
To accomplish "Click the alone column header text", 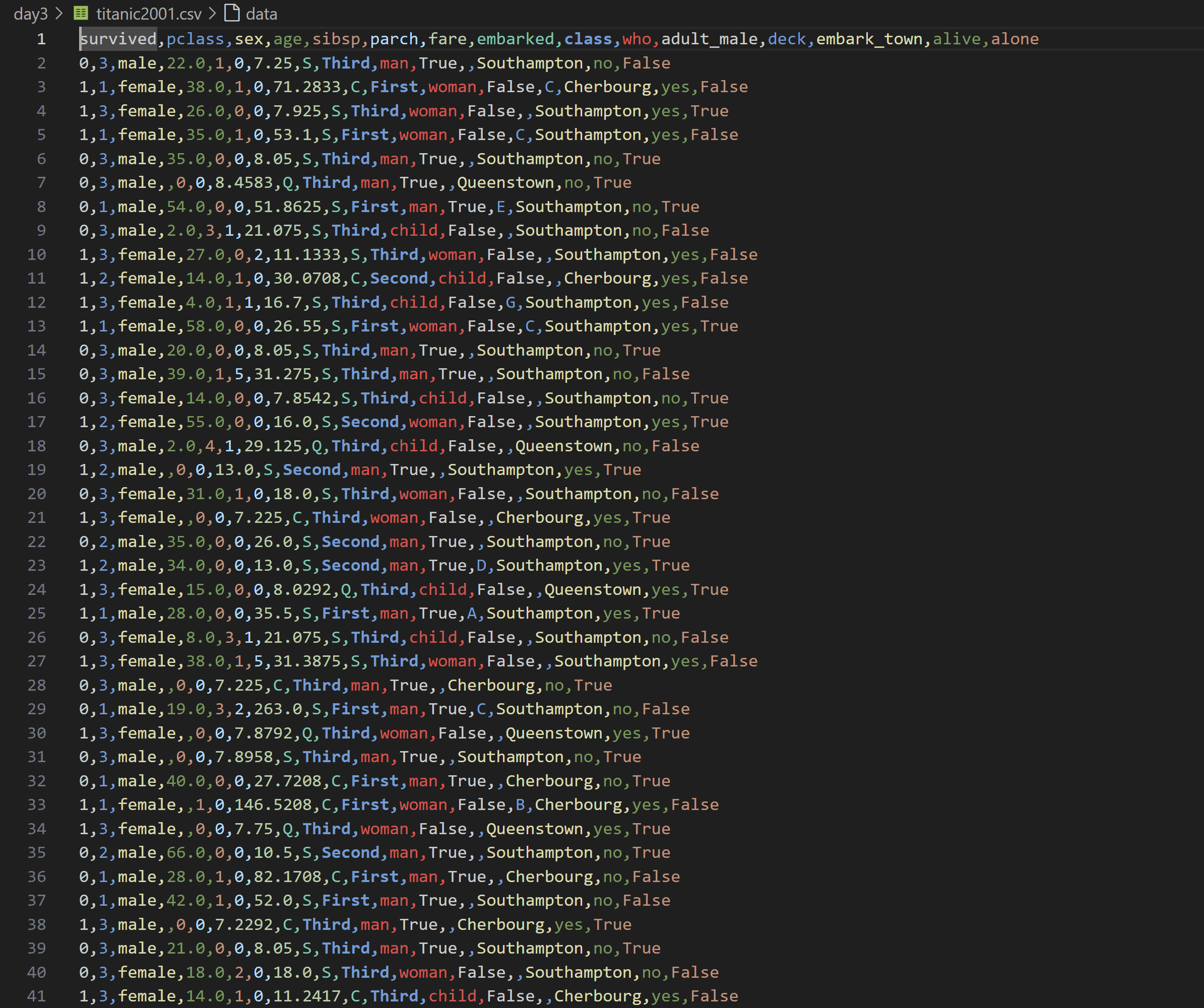I will coord(1014,39).
